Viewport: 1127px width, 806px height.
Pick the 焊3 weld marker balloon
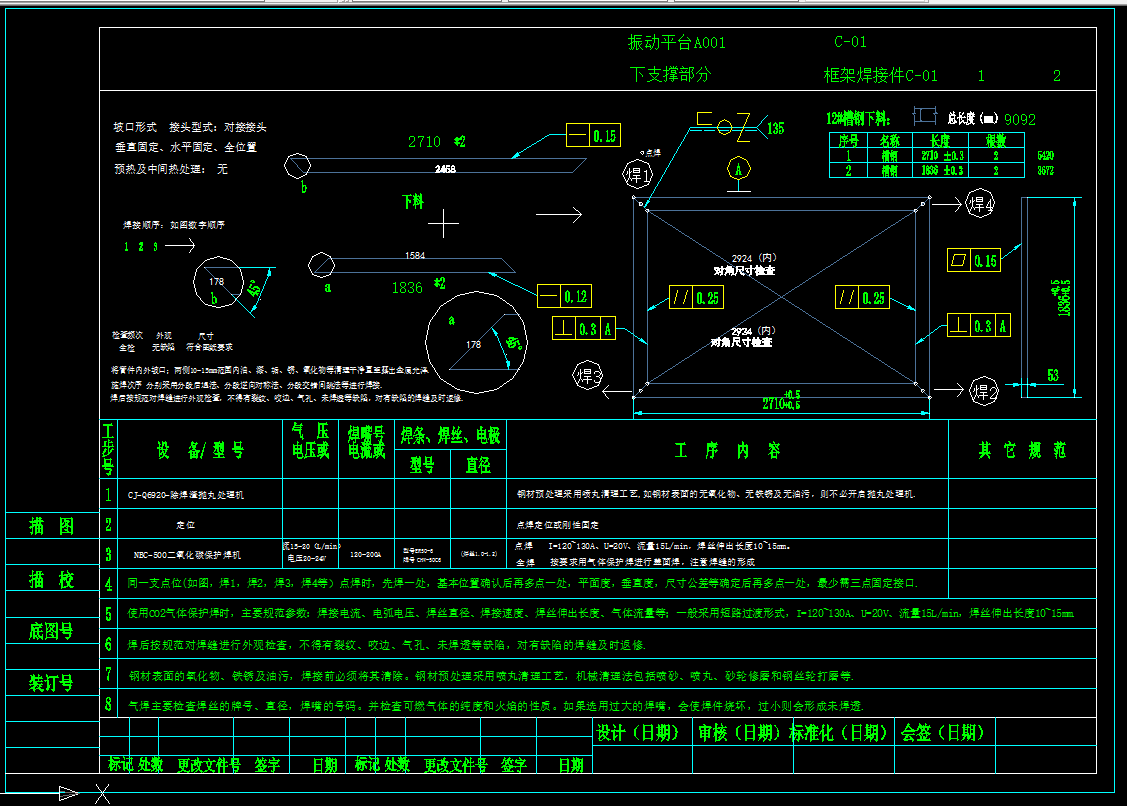point(587,376)
